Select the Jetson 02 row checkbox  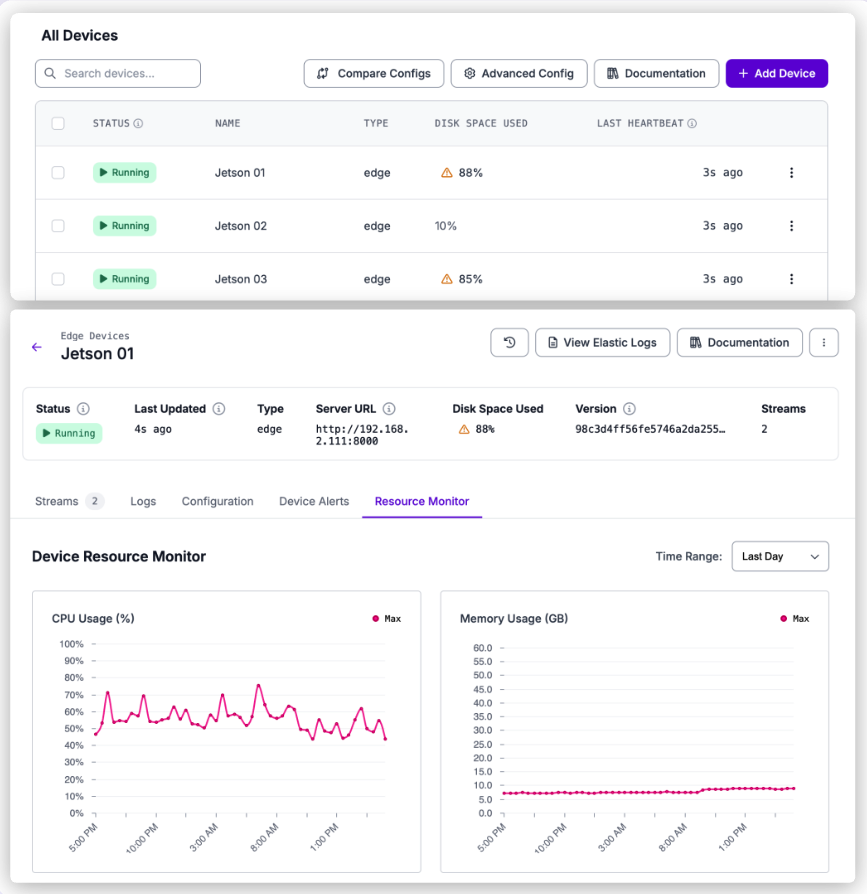pos(58,226)
